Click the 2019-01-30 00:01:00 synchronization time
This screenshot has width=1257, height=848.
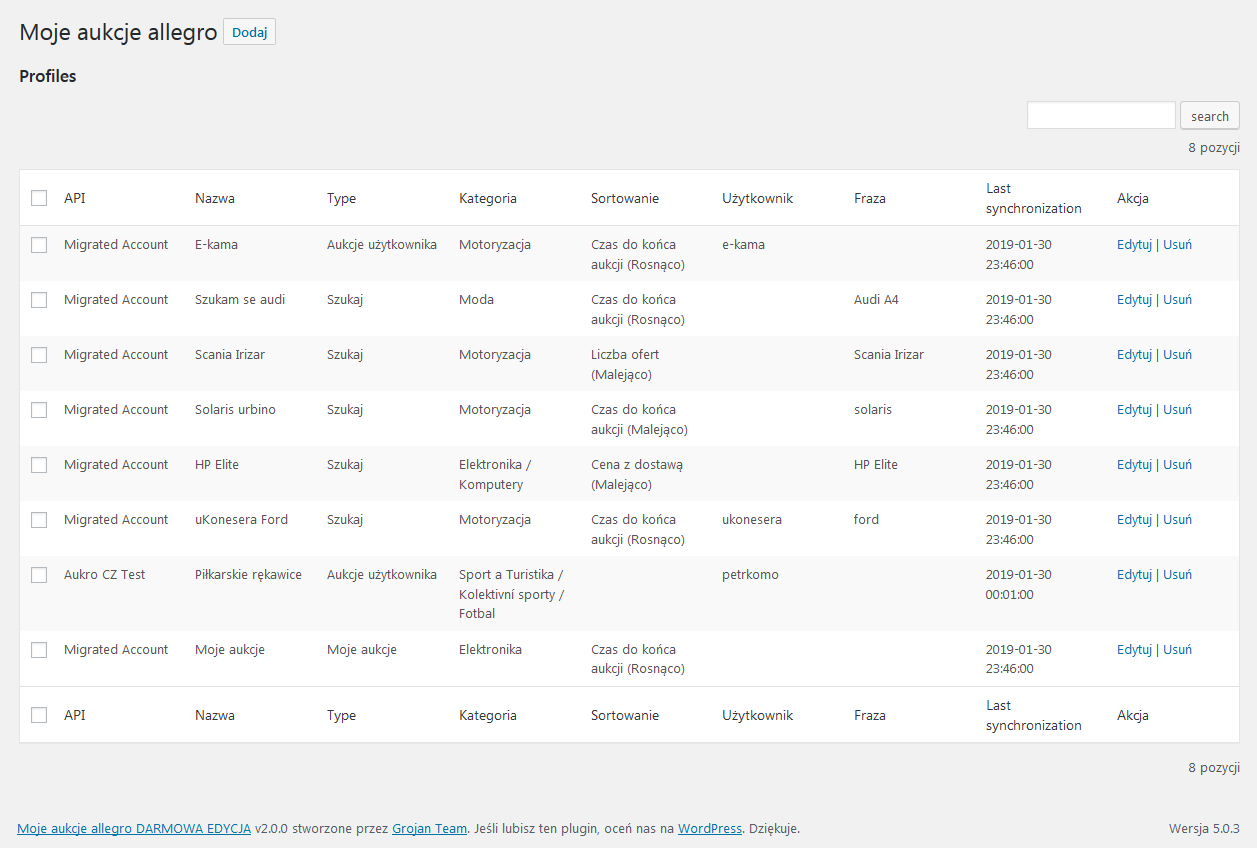coord(1019,585)
